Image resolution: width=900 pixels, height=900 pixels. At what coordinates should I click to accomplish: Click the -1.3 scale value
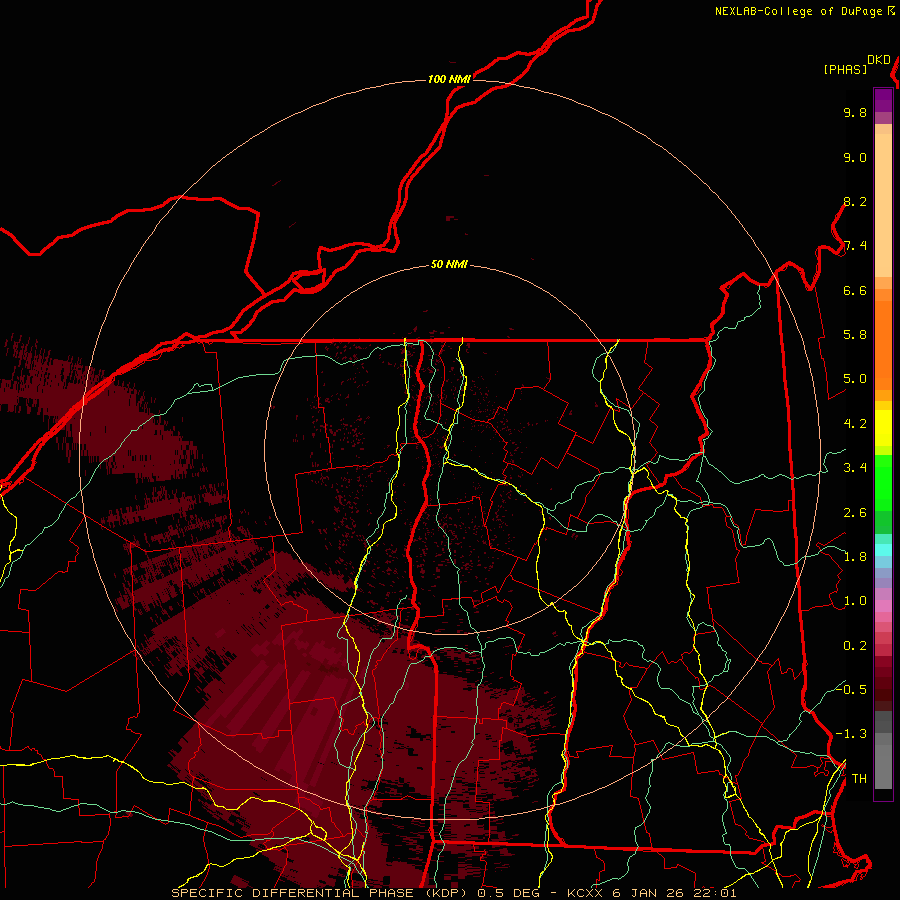[x=852, y=735]
